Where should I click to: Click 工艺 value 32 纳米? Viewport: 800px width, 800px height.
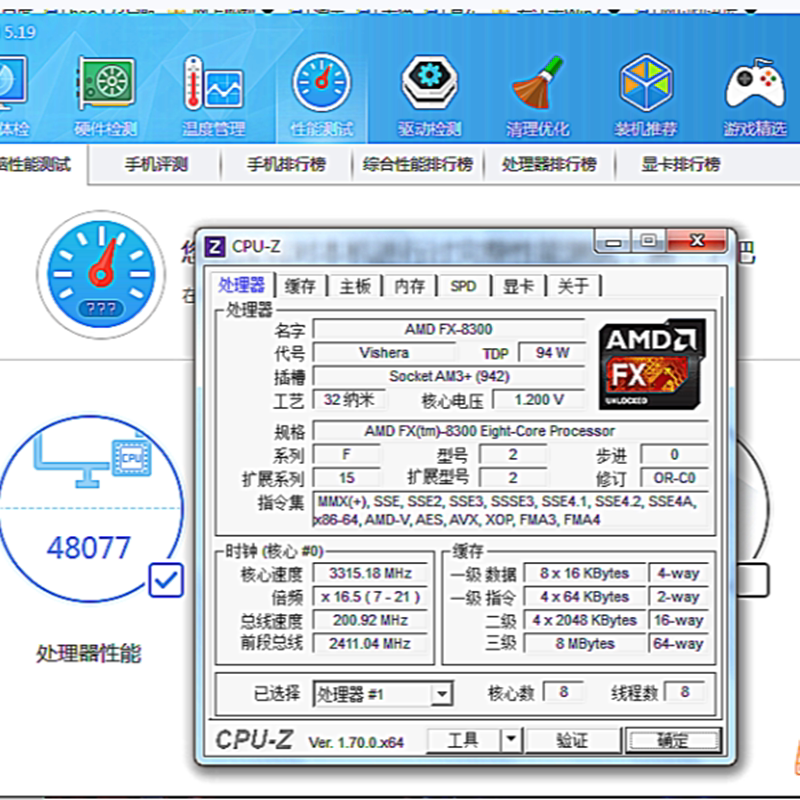[348, 399]
